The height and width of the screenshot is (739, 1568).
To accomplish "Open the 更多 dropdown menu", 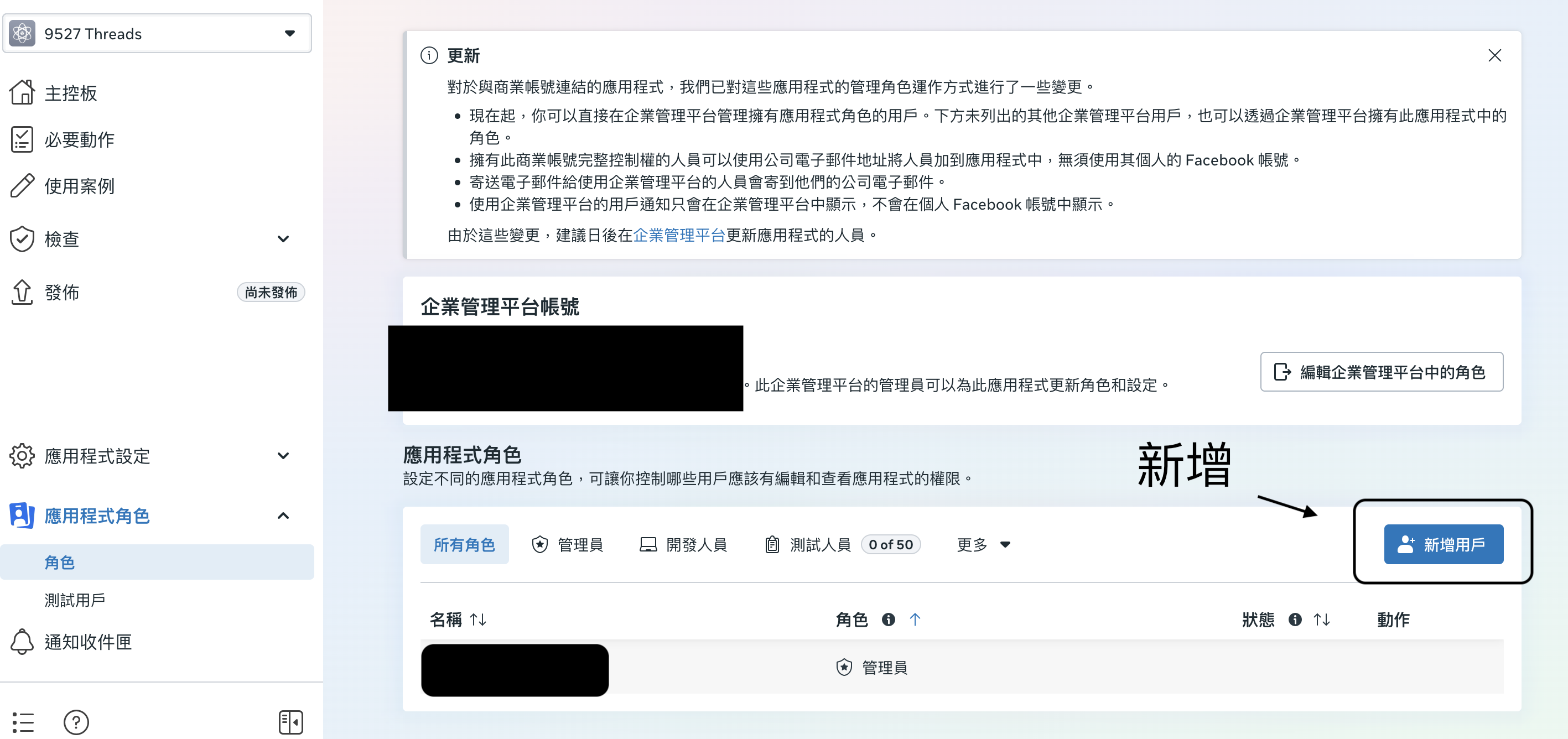I will point(984,544).
